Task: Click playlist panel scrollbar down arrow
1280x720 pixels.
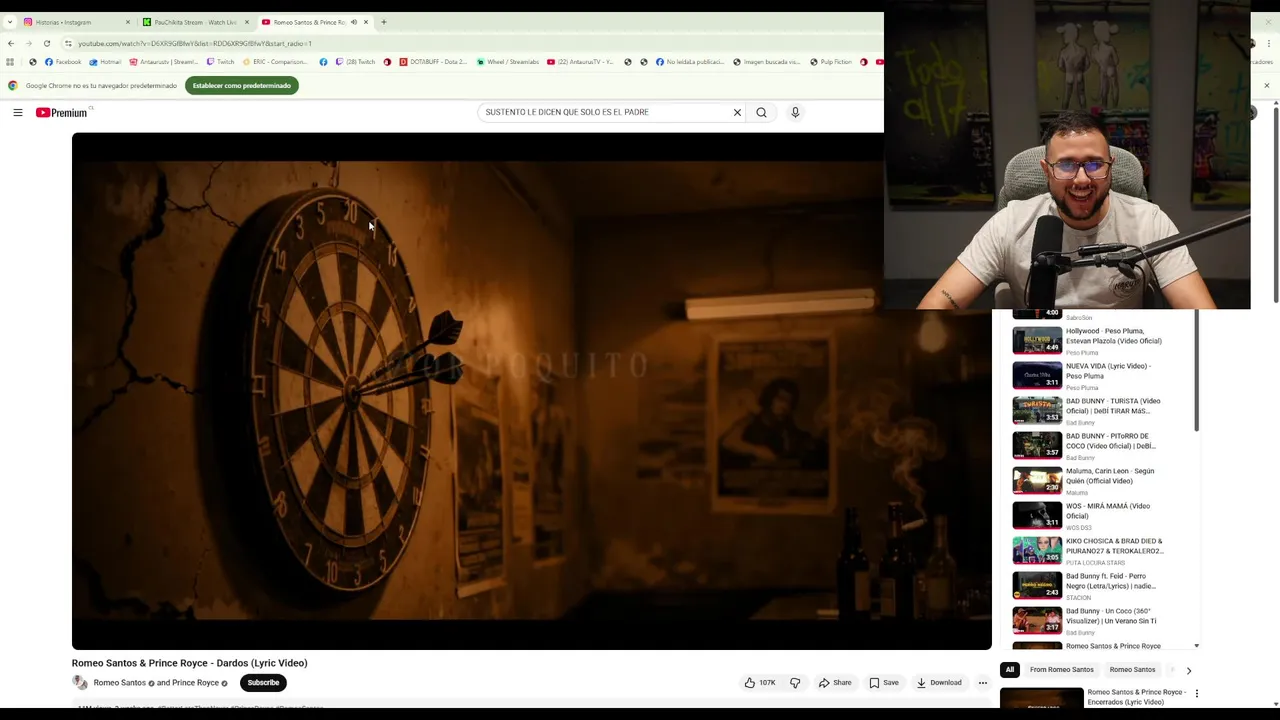Action: pos(1196,646)
